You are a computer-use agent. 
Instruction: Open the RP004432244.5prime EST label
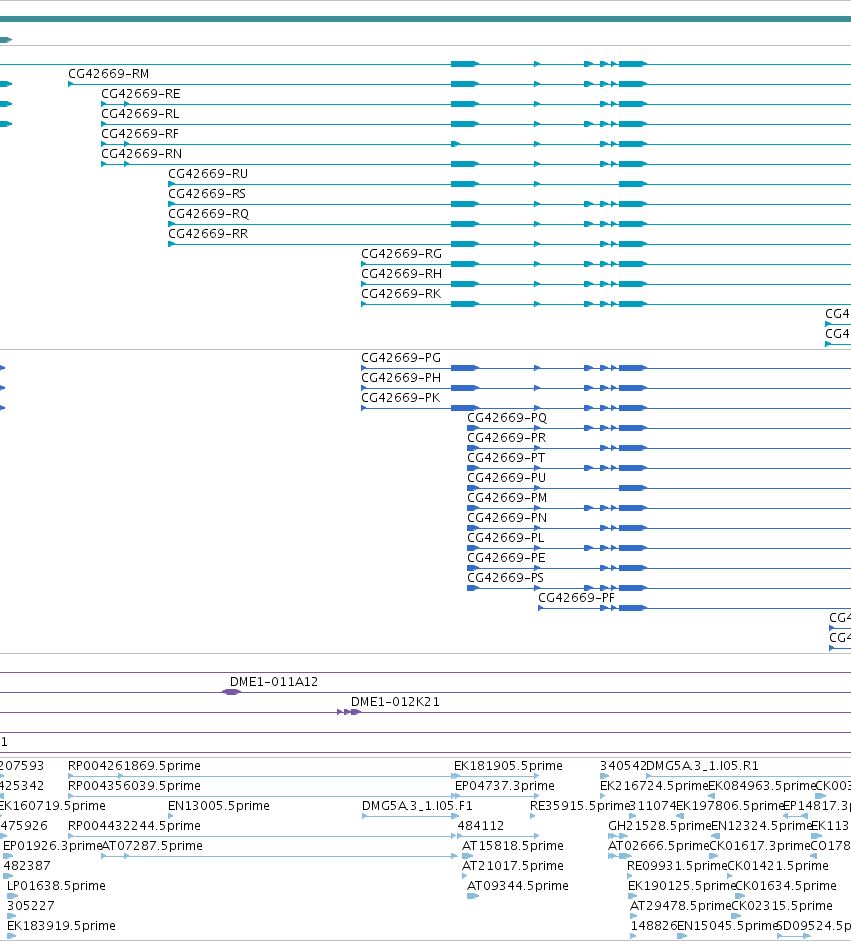point(134,826)
